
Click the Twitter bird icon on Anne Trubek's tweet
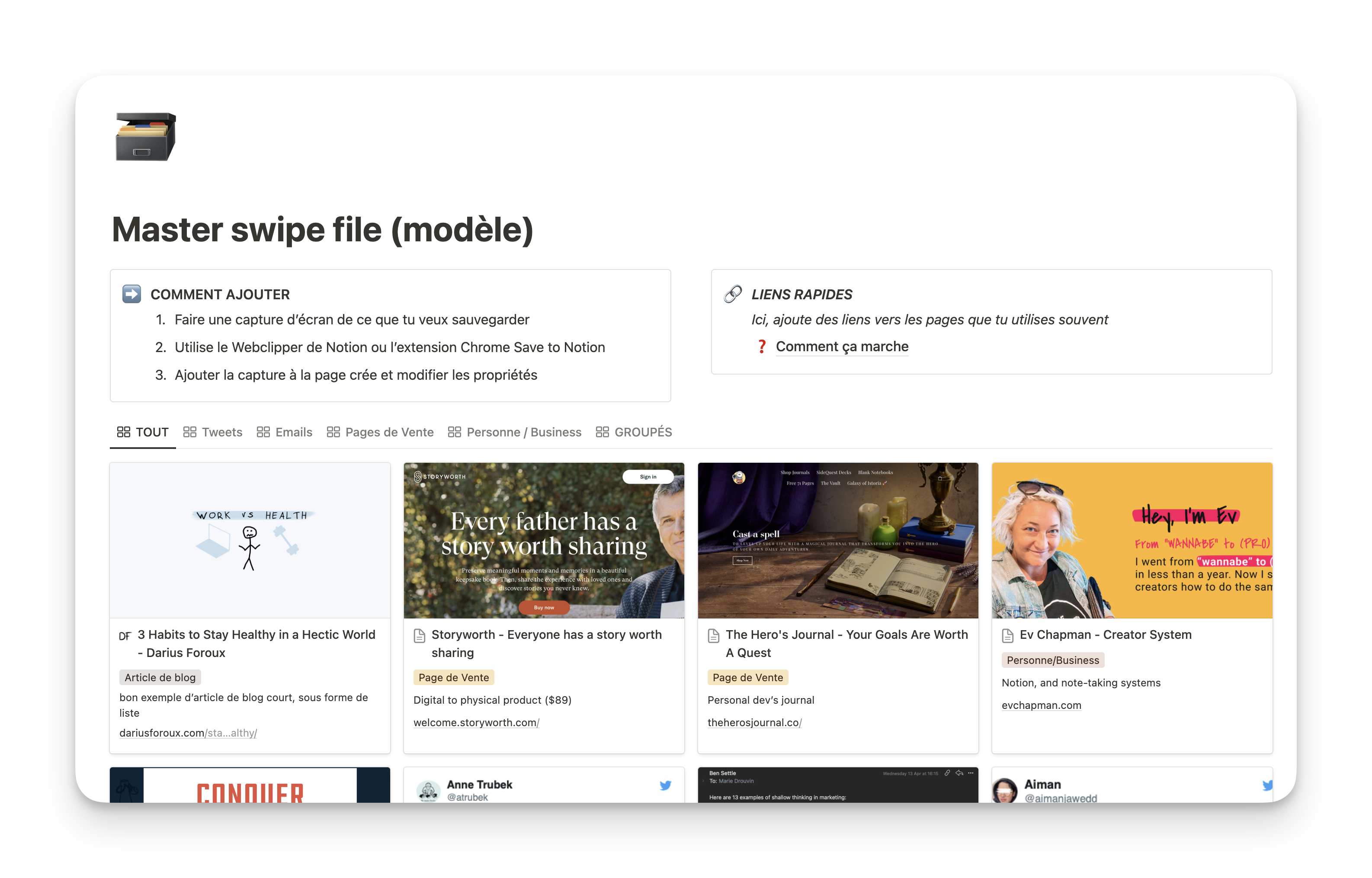tap(665, 785)
